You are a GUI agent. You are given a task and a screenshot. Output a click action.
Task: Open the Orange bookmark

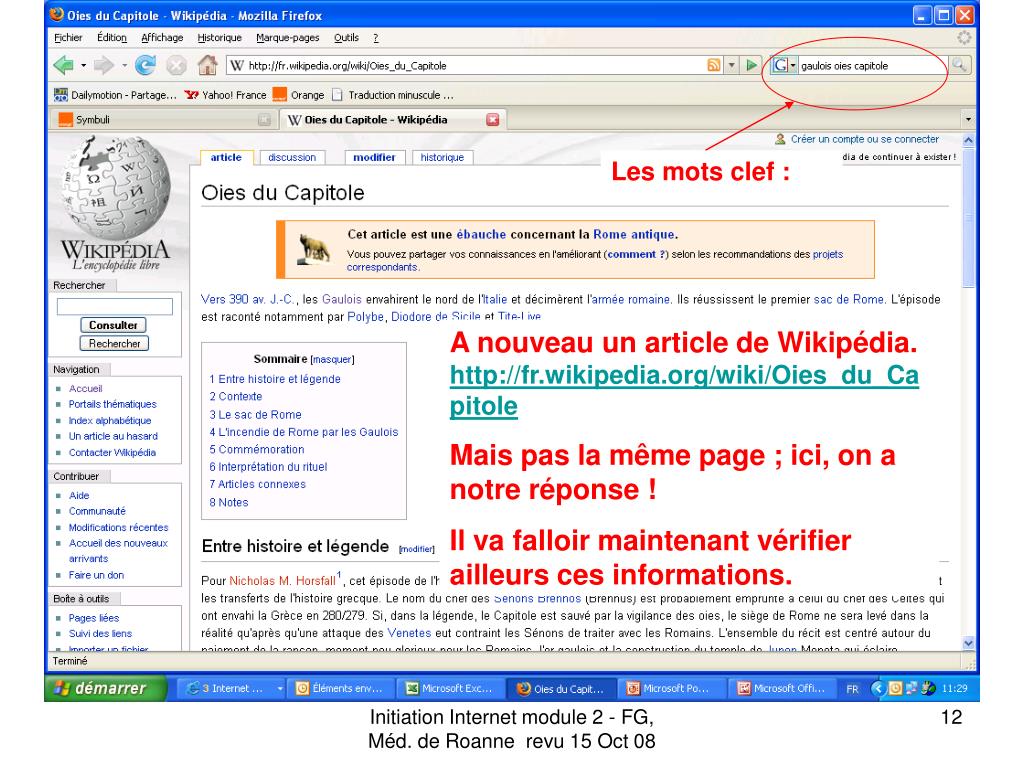click(298, 95)
